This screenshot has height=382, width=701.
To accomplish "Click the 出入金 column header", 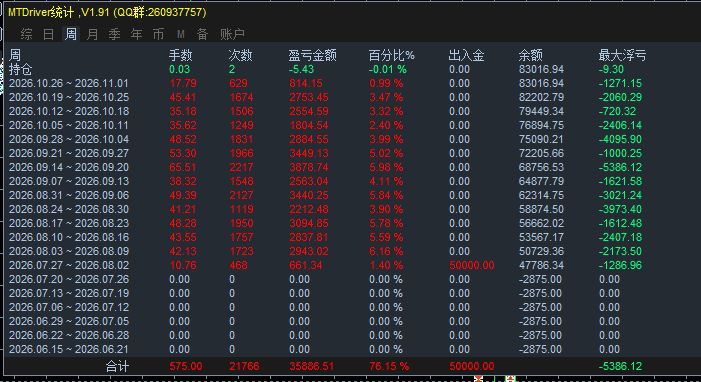I will [466, 55].
